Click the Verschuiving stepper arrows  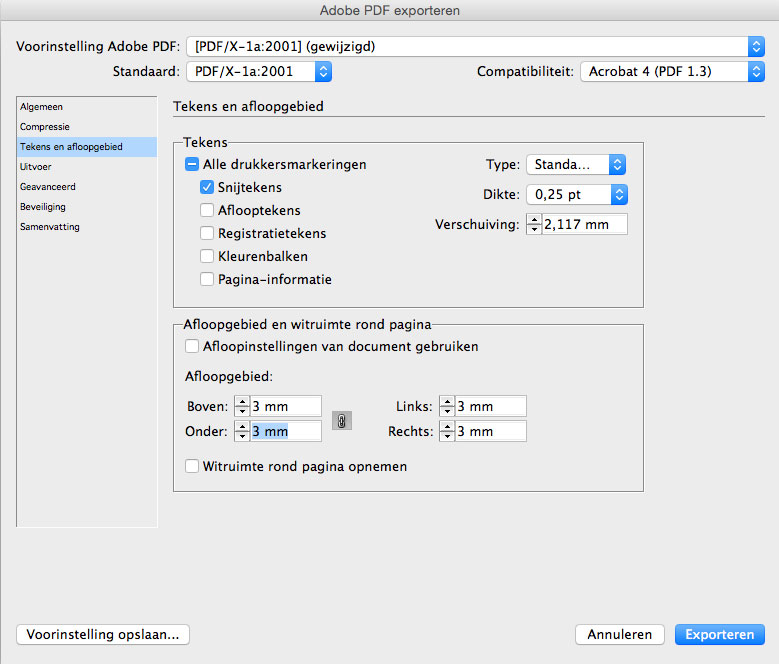[x=534, y=224]
